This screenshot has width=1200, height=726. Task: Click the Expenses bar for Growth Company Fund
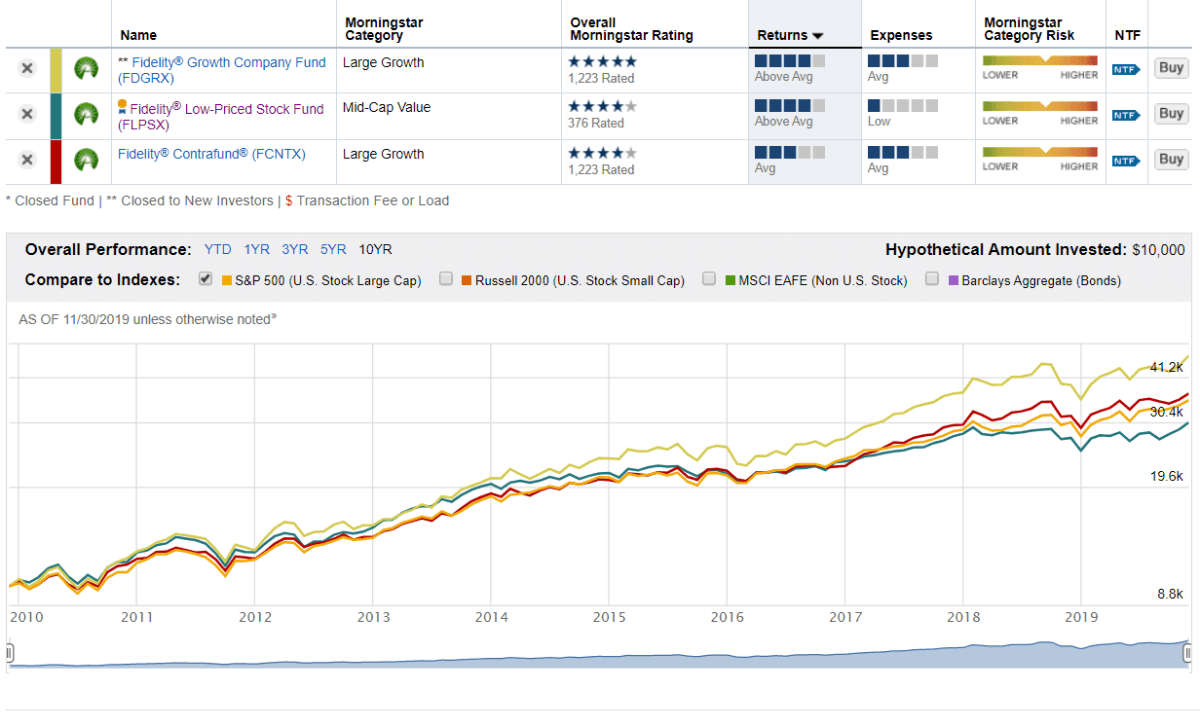click(903, 60)
